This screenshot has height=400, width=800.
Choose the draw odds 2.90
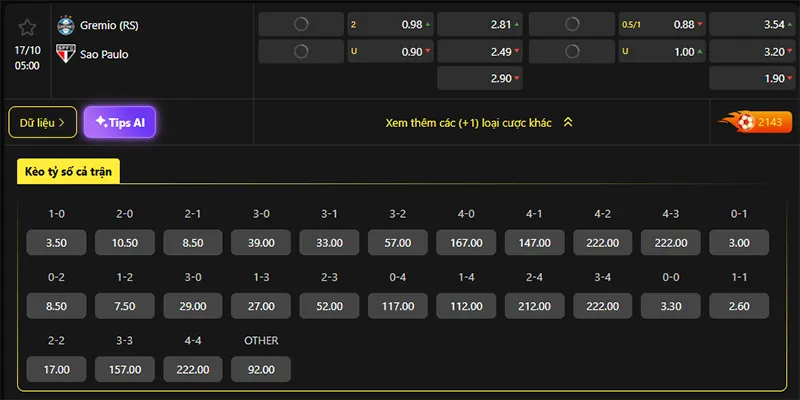coord(480,78)
